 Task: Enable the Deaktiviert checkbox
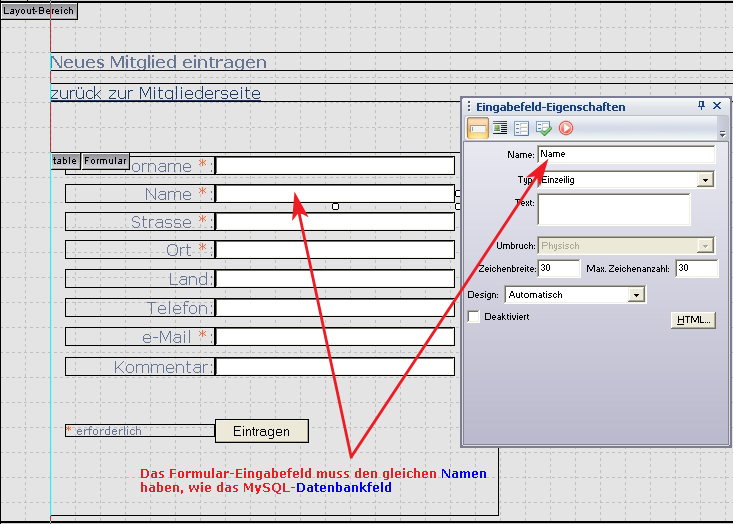click(475, 317)
